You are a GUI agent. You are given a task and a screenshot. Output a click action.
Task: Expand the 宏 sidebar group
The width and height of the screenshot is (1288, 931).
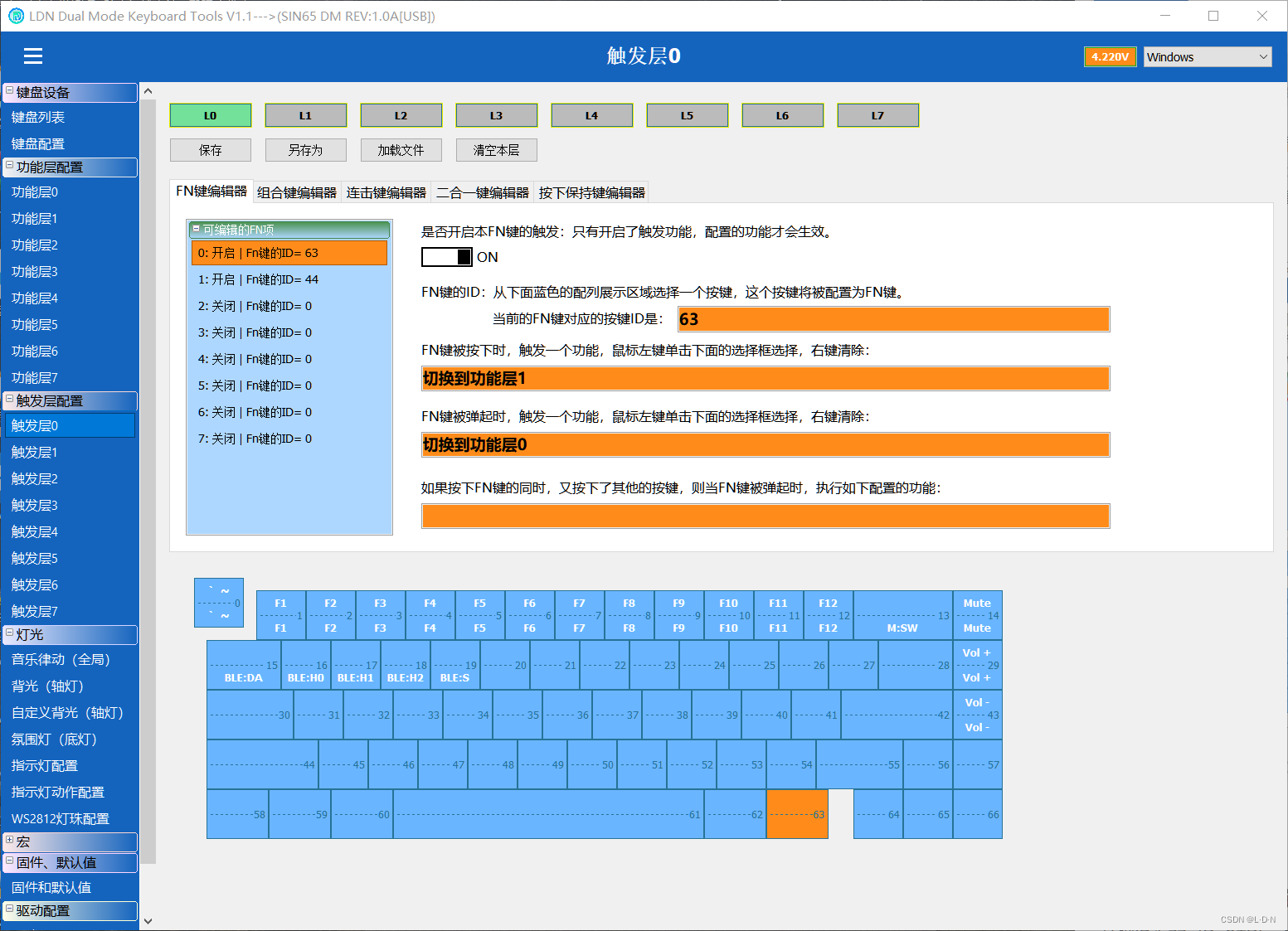(x=10, y=841)
